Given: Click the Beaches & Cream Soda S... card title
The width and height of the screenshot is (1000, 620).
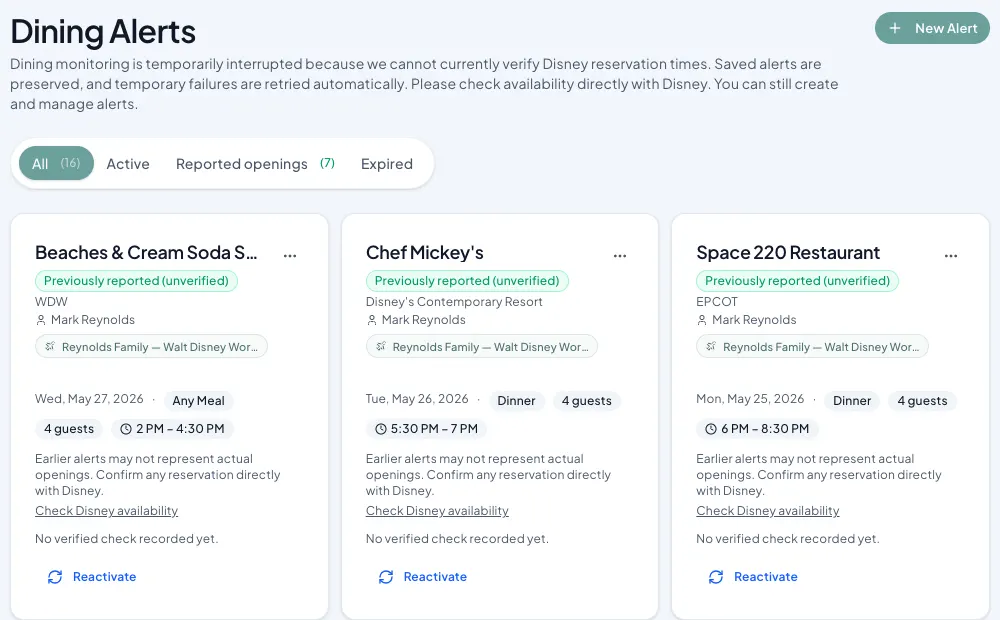Looking at the screenshot, I should [x=146, y=253].
